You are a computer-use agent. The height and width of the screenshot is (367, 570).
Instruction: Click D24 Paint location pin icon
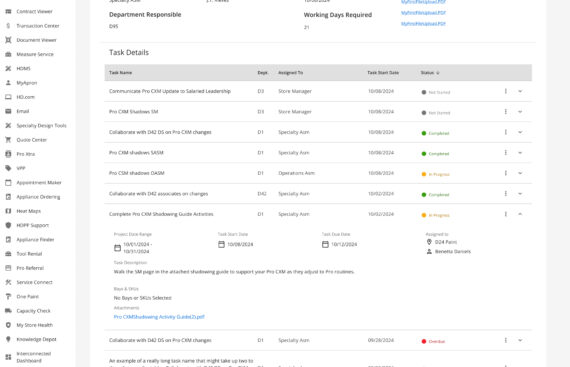click(x=429, y=242)
